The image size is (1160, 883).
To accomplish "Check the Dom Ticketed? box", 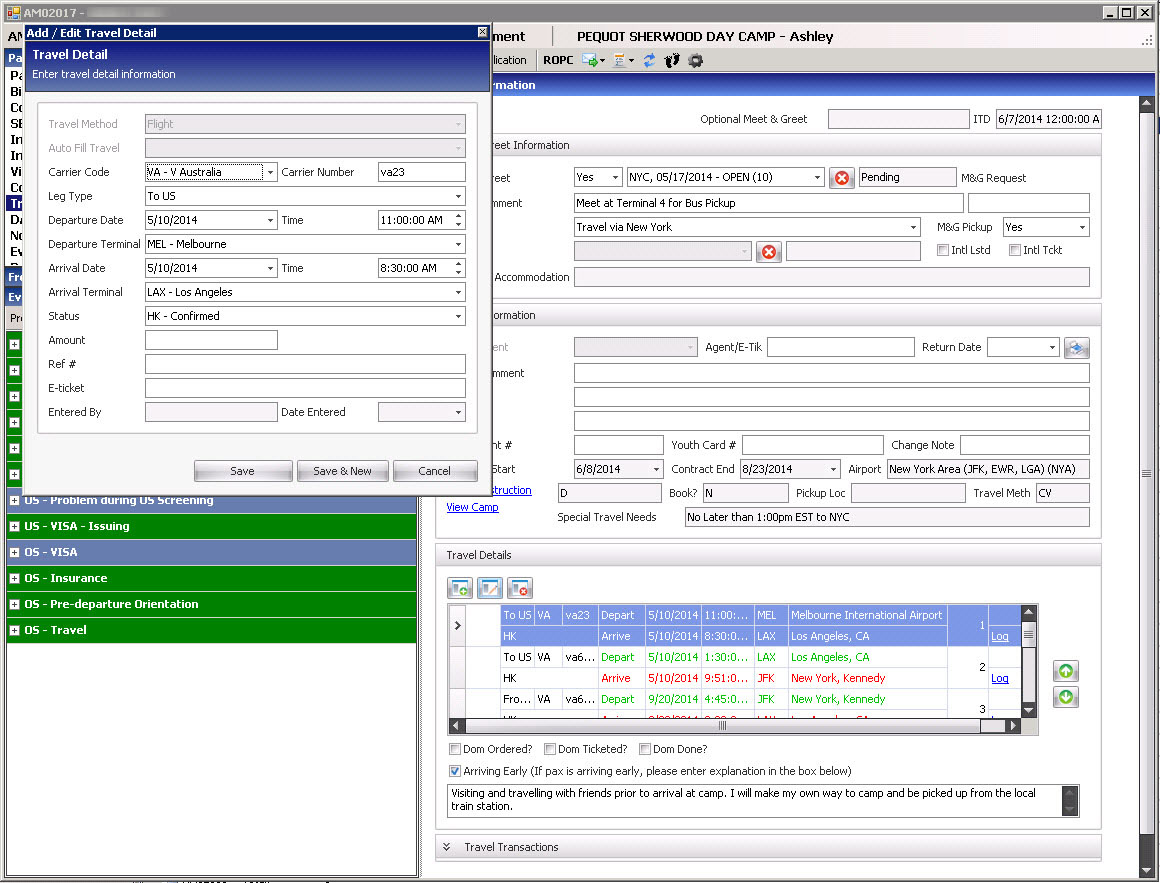I will 550,749.
